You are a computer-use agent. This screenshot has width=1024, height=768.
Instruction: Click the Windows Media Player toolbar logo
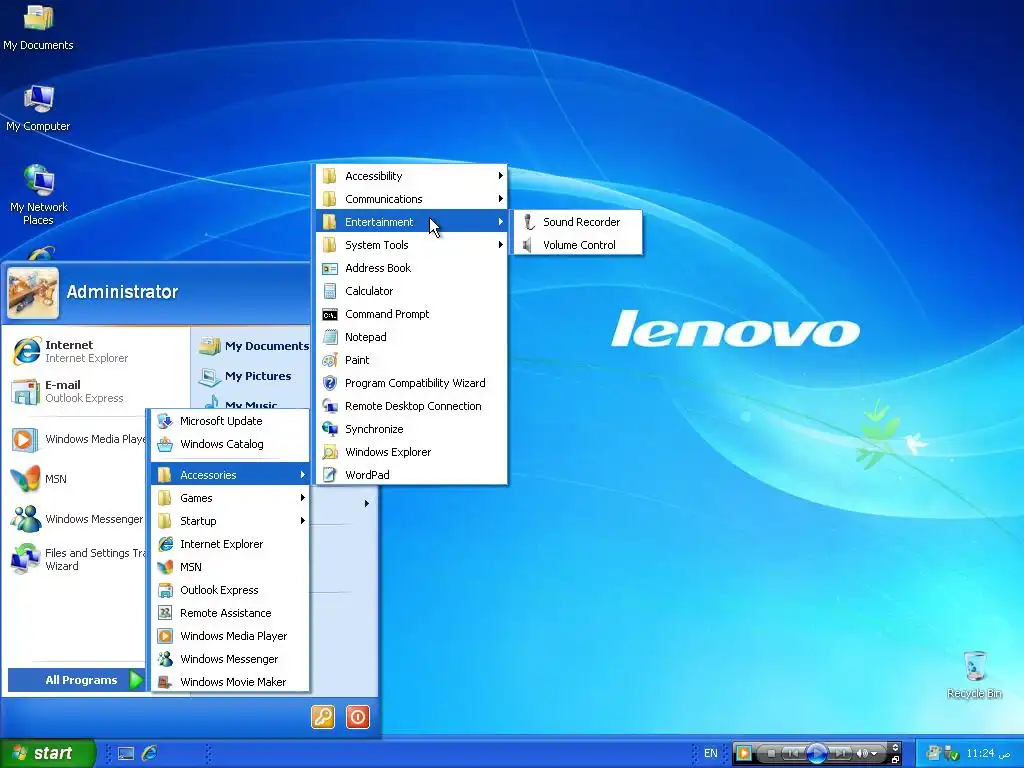tap(744, 754)
